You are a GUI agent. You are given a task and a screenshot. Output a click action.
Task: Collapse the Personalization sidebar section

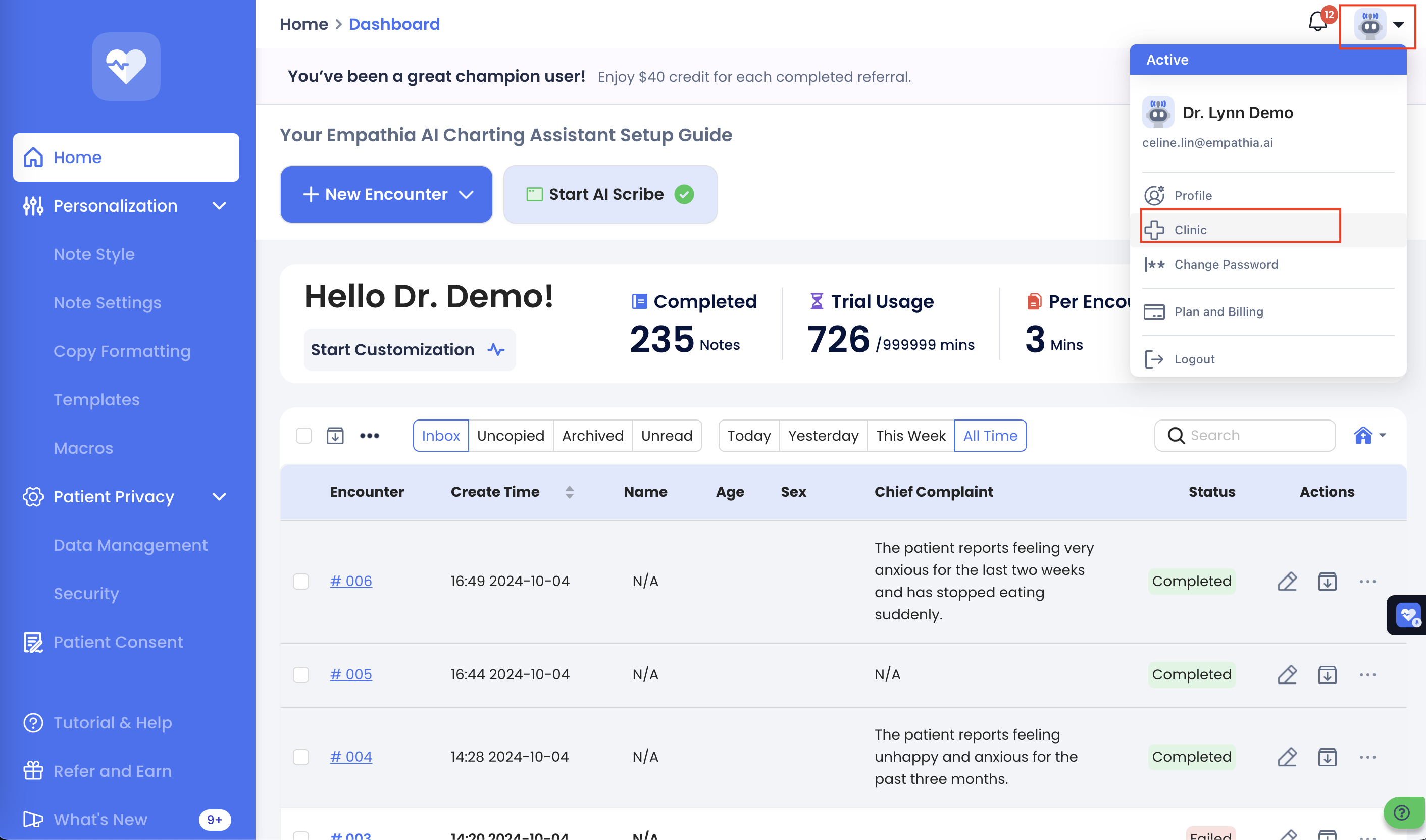coord(219,206)
